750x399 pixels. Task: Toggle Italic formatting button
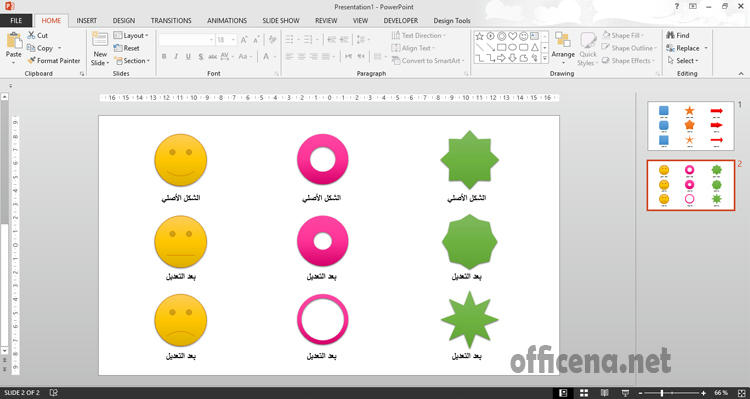(x=176, y=56)
